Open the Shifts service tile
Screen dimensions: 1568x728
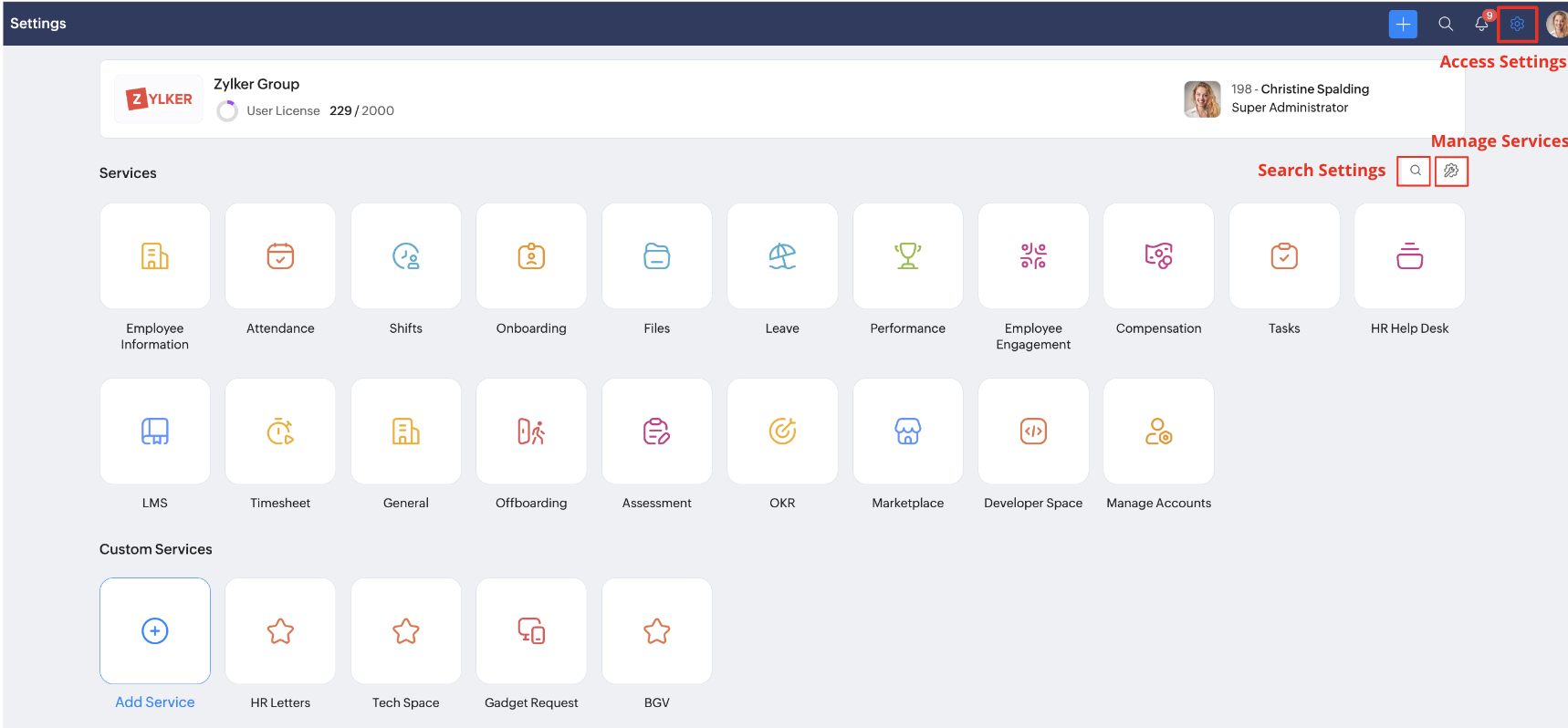coord(406,256)
